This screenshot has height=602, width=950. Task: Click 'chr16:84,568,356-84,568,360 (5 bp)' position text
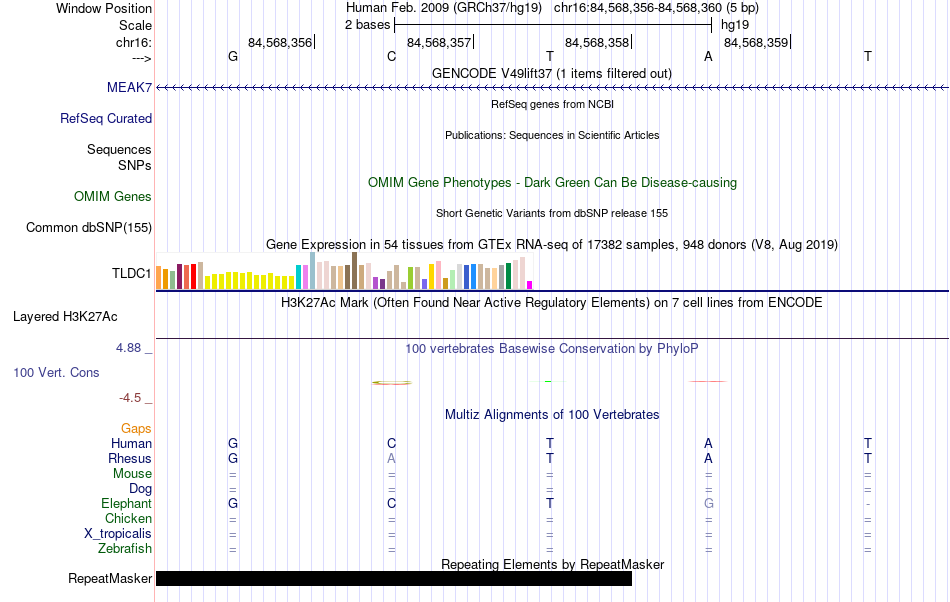pyautogui.click(x=656, y=8)
